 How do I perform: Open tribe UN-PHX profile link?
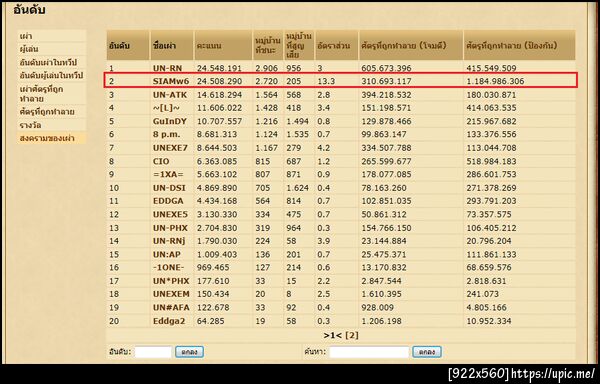pyautogui.click(x=170, y=228)
